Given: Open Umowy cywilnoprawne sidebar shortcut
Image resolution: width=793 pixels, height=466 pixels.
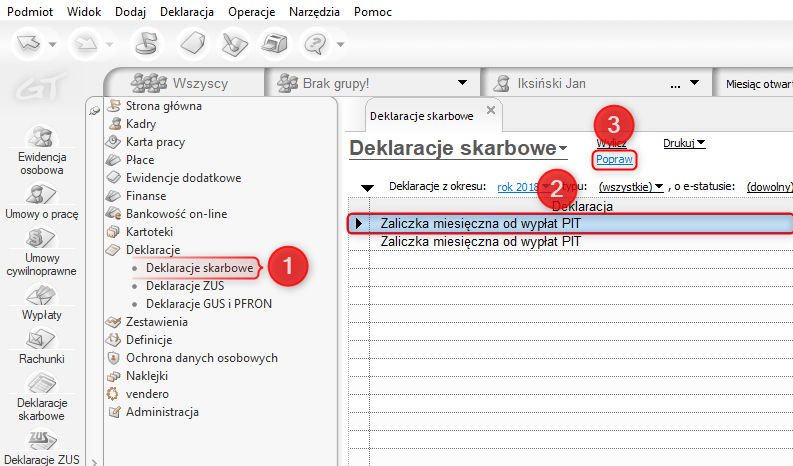Looking at the screenshot, I should 41,252.
